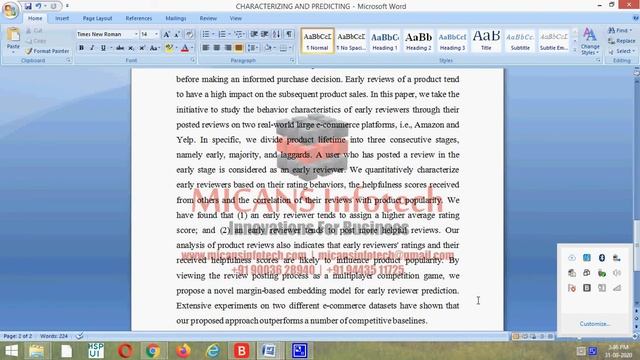Open Bluetooth icon in tray popup
The width and height of the screenshot is (640, 360).
click(602, 258)
